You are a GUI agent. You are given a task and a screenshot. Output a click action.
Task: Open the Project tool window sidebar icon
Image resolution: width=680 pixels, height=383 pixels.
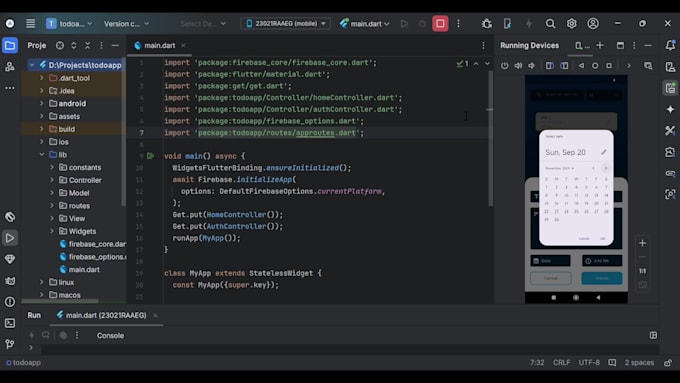pyautogui.click(x=10, y=45)
